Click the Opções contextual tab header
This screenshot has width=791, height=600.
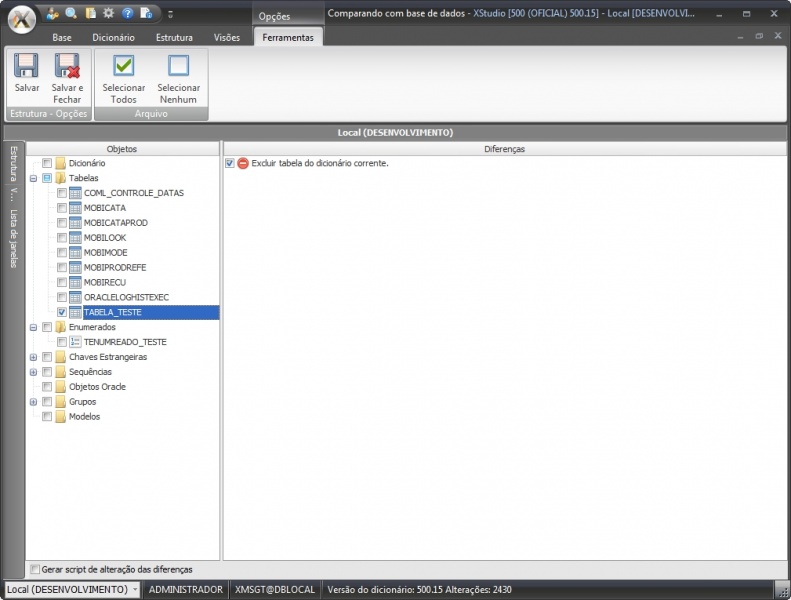[x=274, y=16]
